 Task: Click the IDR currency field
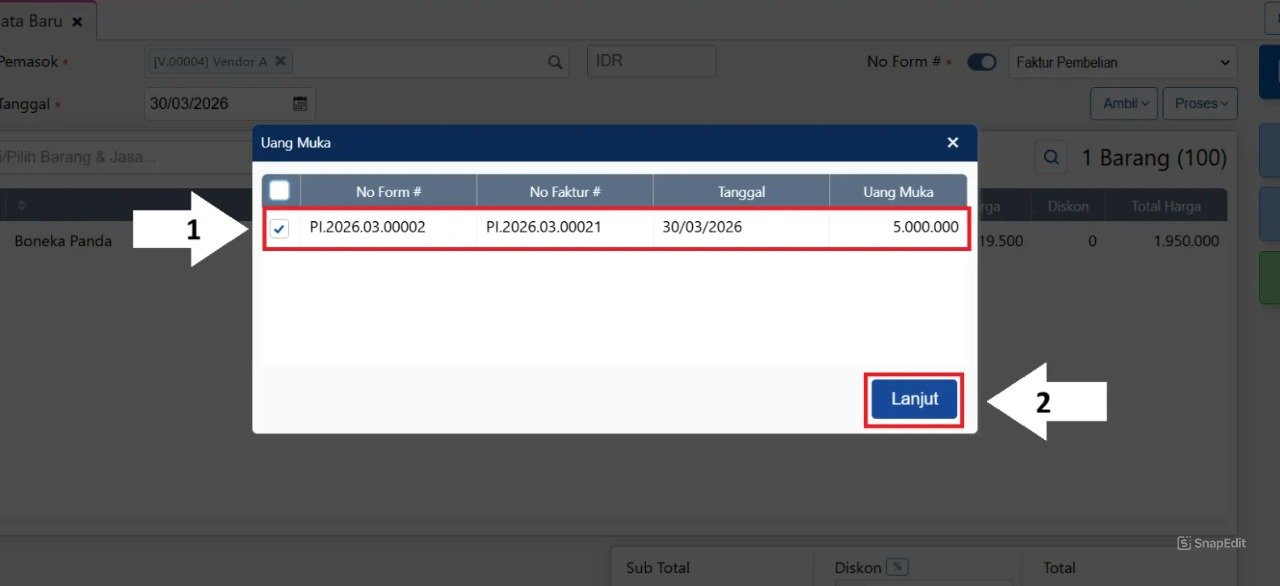pyautogui.click(x=651, y=61)
